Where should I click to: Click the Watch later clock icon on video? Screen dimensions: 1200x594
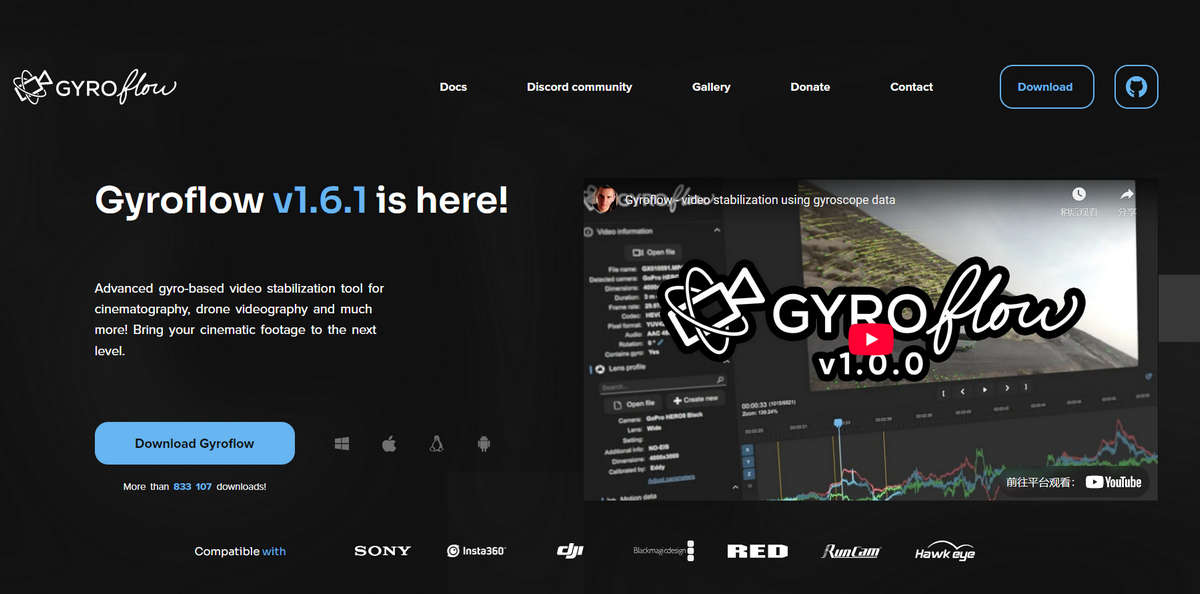[x=1078, y=195]
